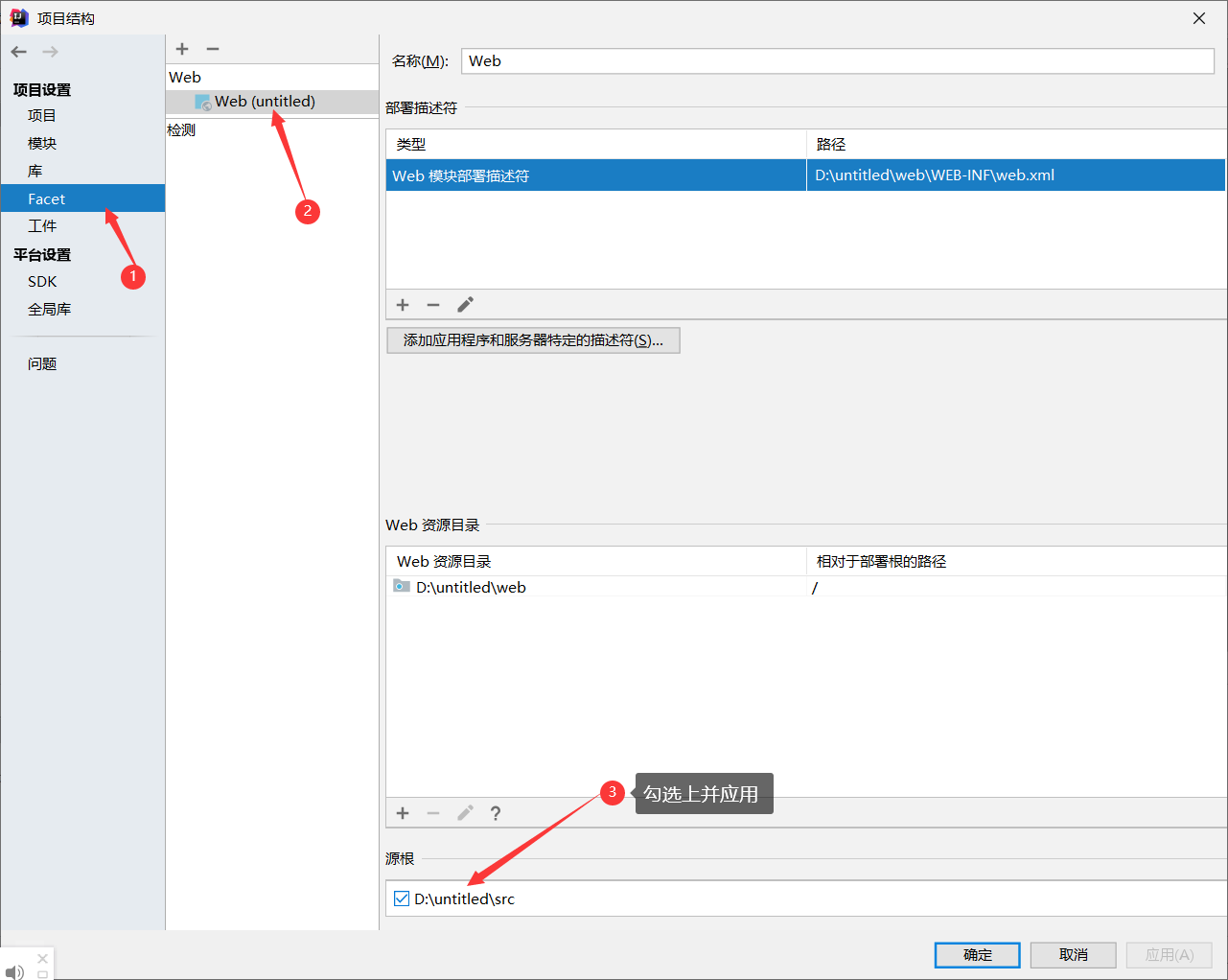Select the Web (untitled) facet in the tree
The image size is (1228, 980).
coord(266,101)
